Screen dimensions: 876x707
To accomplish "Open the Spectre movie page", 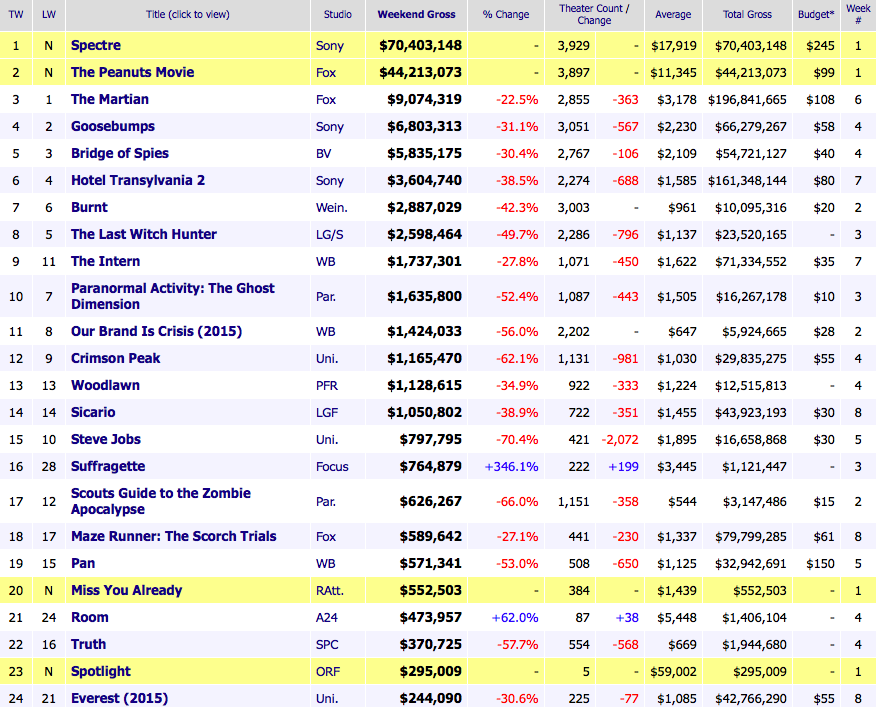I will coord(96,45).
